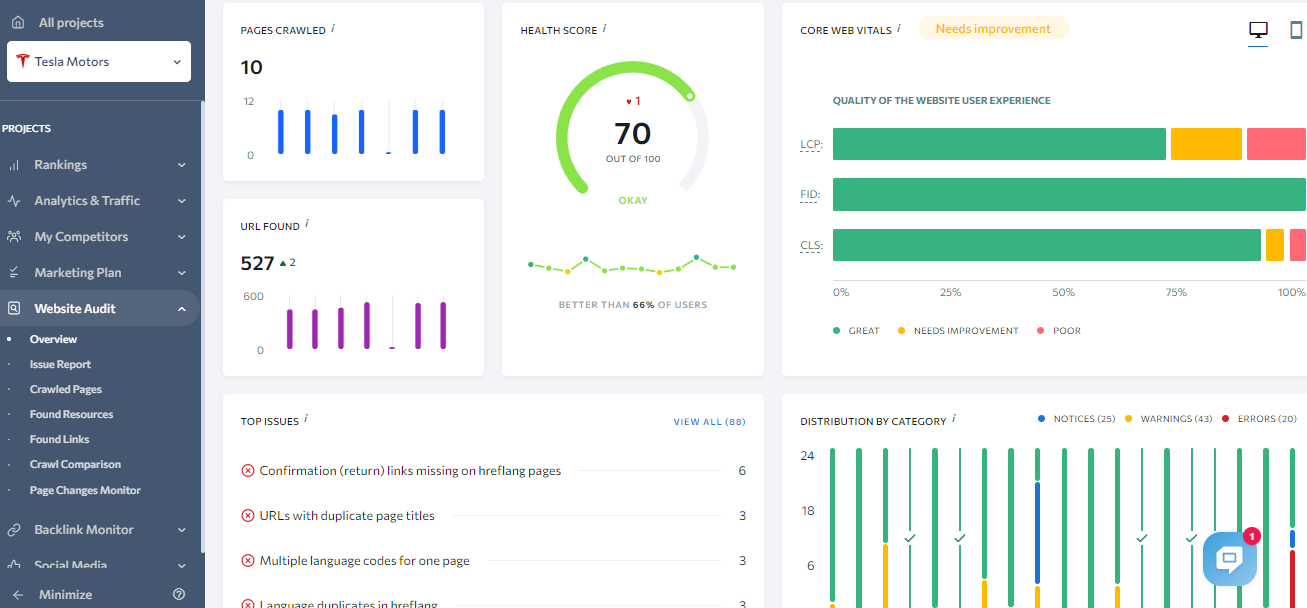
Task: Open the Tesla Motors project dropdown
Action: pos(99,62)
